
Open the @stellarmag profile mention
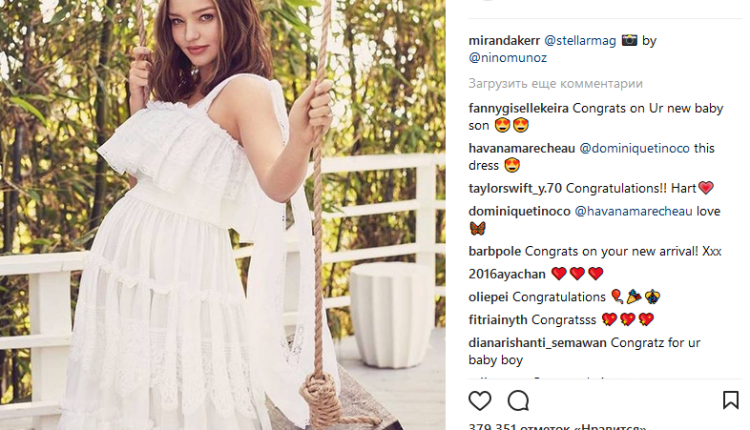coord(580,41)
